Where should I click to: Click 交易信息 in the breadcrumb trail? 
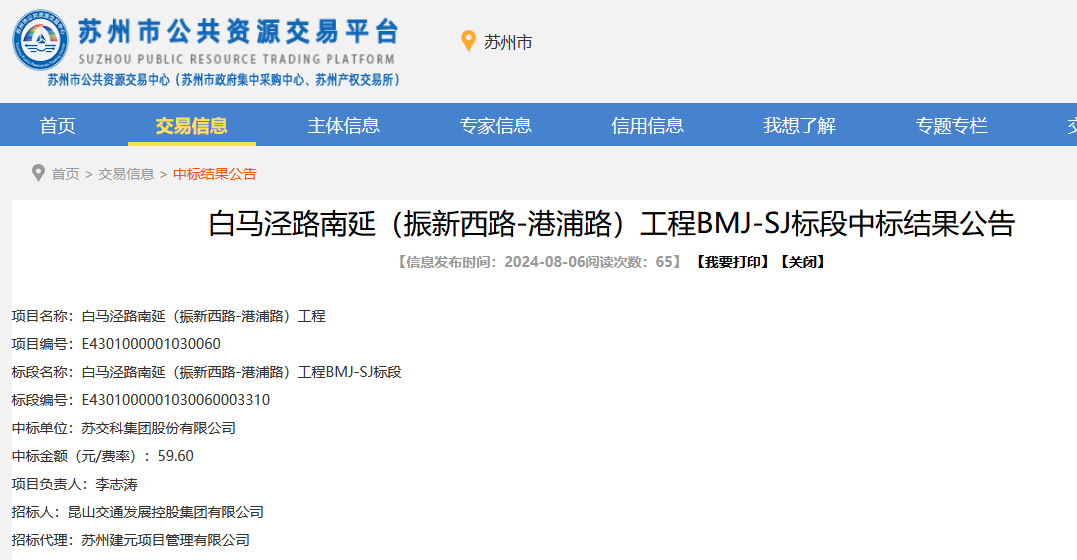(x=126, y=174)
